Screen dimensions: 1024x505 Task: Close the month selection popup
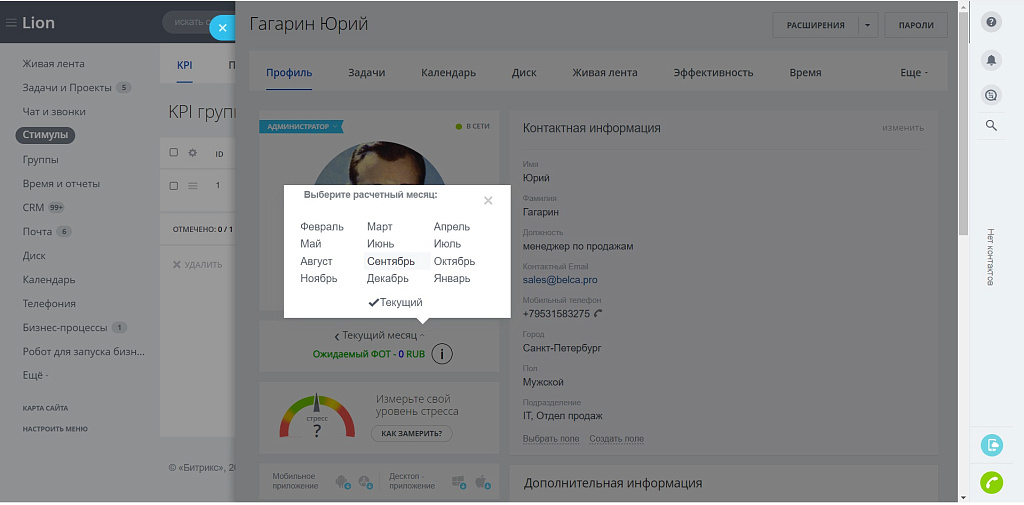[488, 201]
